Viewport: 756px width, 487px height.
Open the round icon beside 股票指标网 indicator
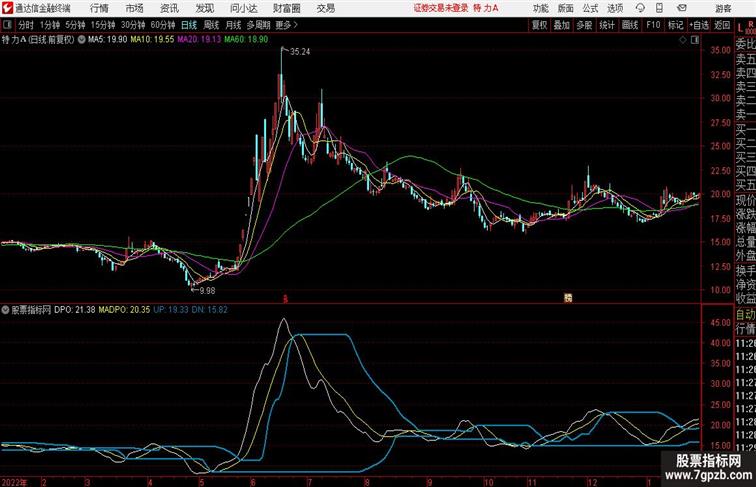(6, 310)
